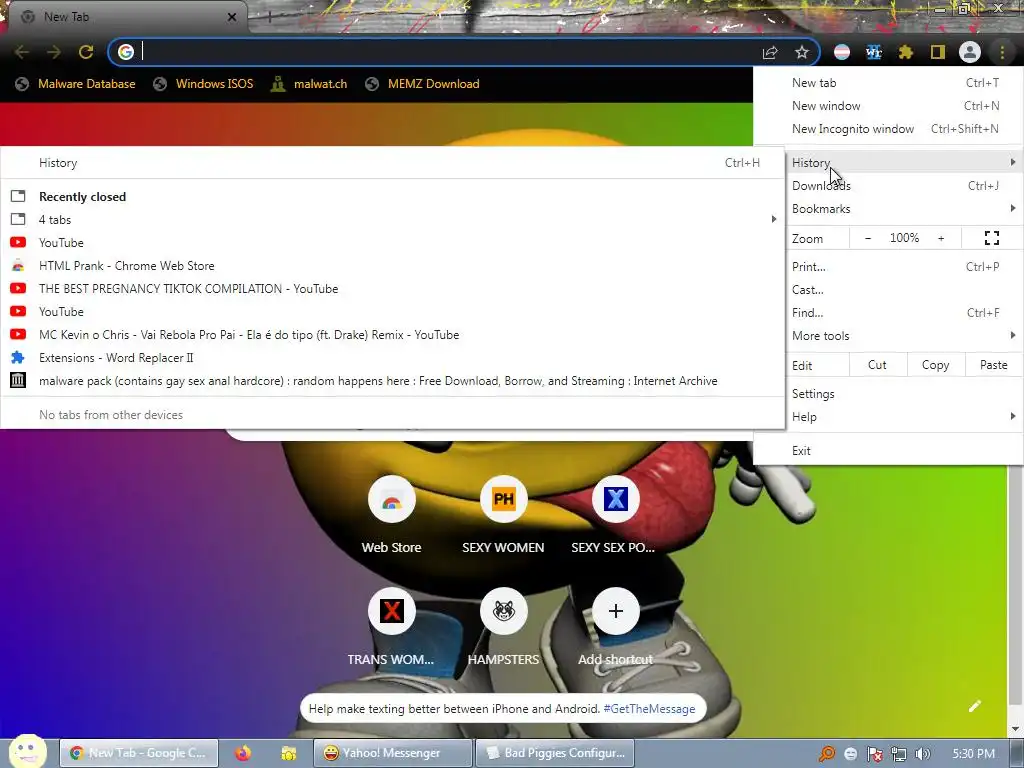
Task: Select New tab from Chrome menu
Action: pyautogui.click(x=889, y=83)
